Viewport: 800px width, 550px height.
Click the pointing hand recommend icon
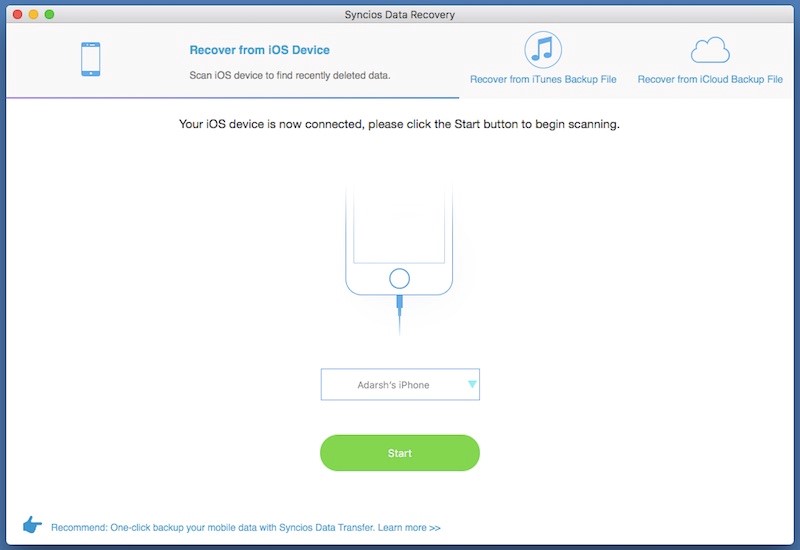pyautogui.click(x=32, y=524)
